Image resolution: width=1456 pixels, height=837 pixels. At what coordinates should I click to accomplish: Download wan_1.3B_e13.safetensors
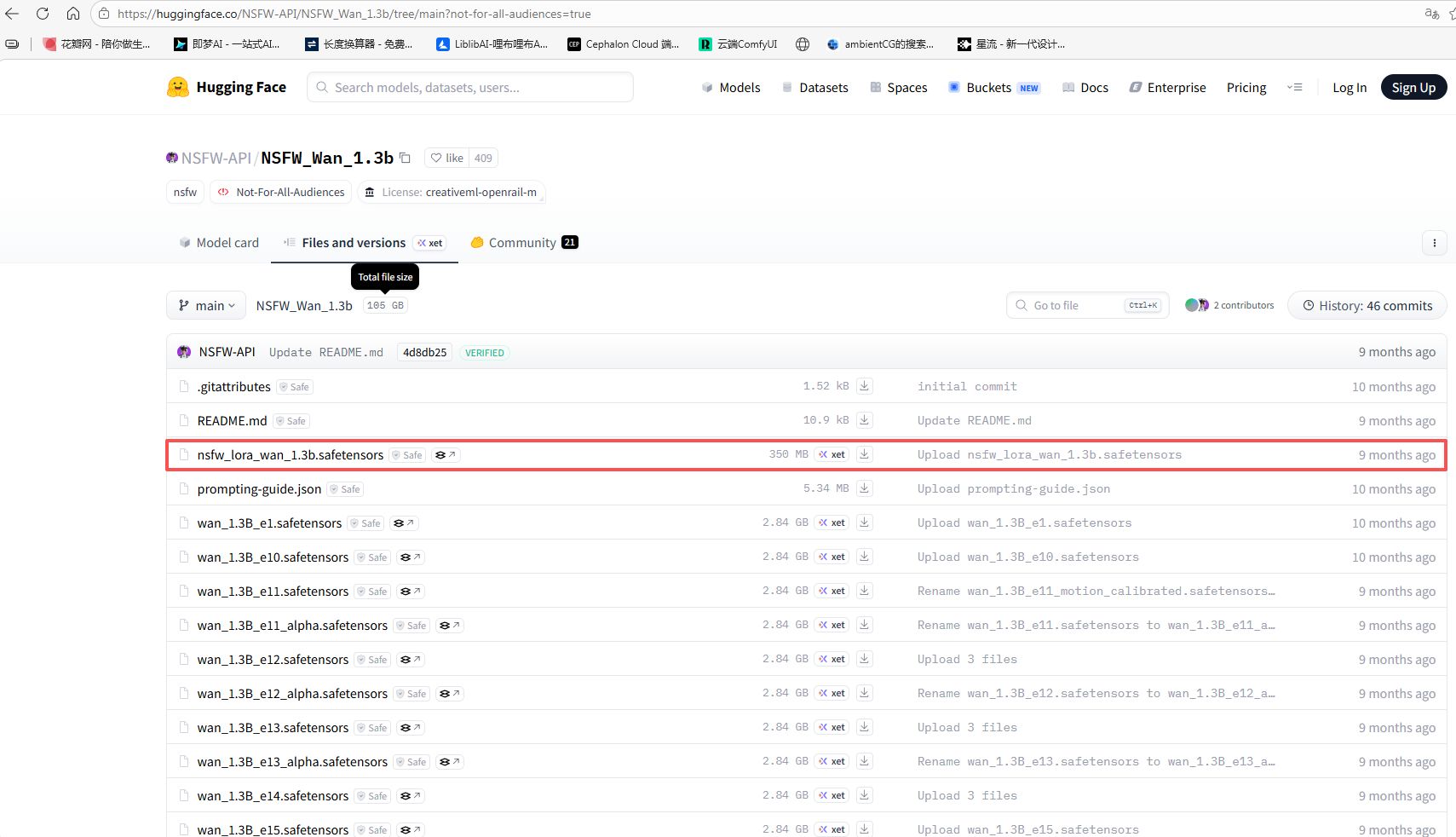pyautogui.click(x=864, y=727)
